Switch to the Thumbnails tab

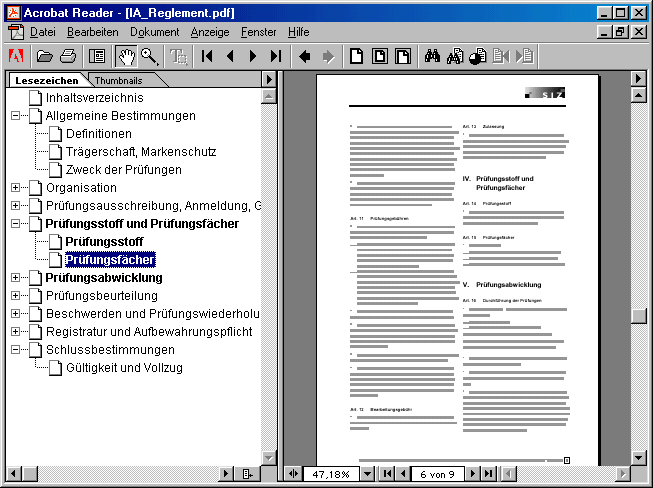(118, 79)
